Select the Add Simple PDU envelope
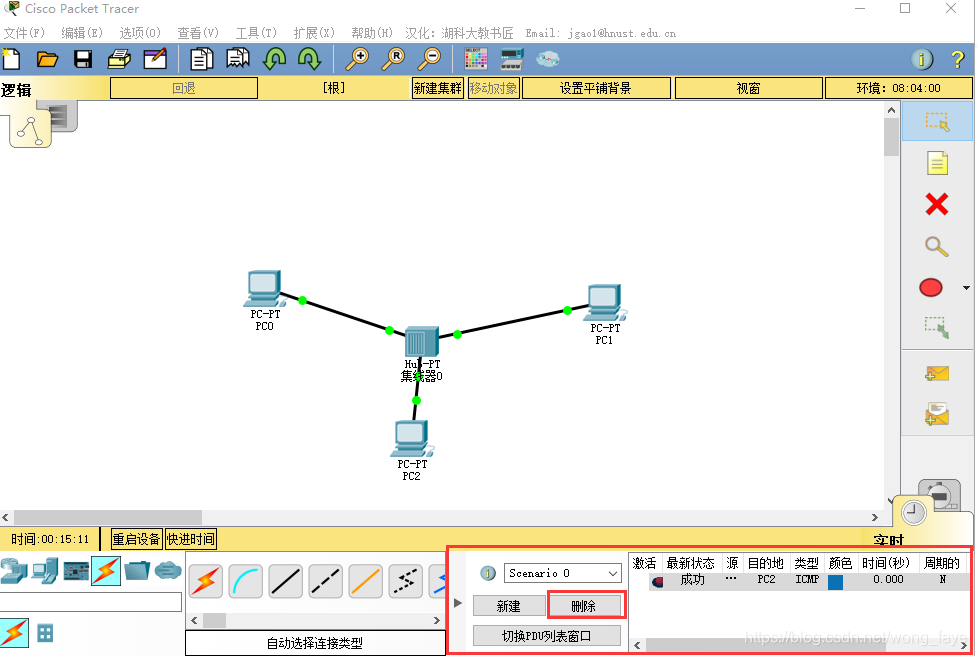Screen dimensions: 977x656 936,373
